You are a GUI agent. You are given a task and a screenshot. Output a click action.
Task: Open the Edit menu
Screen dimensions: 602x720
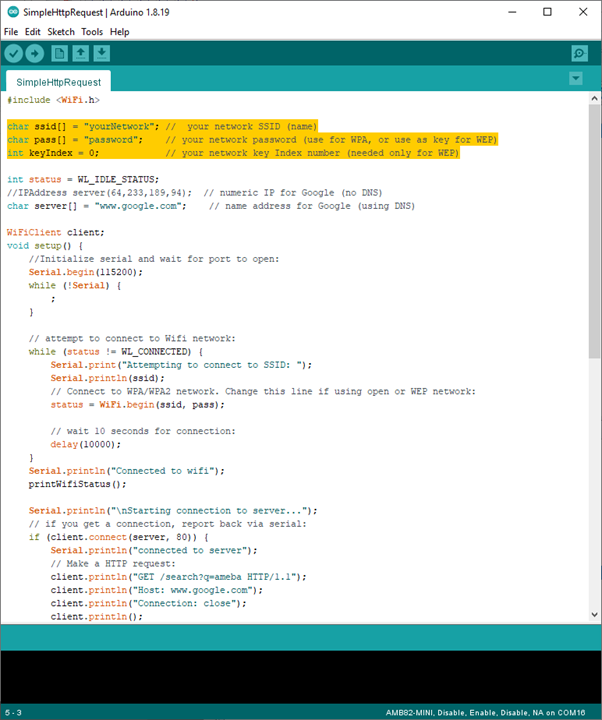[x=33, y=32]
